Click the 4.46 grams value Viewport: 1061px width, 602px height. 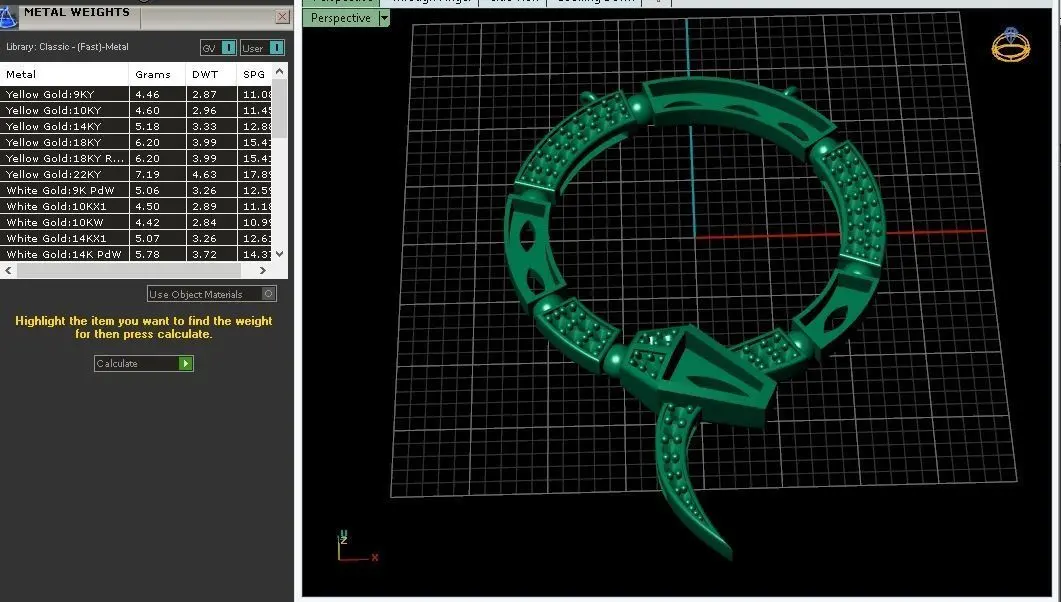point(148,95)
